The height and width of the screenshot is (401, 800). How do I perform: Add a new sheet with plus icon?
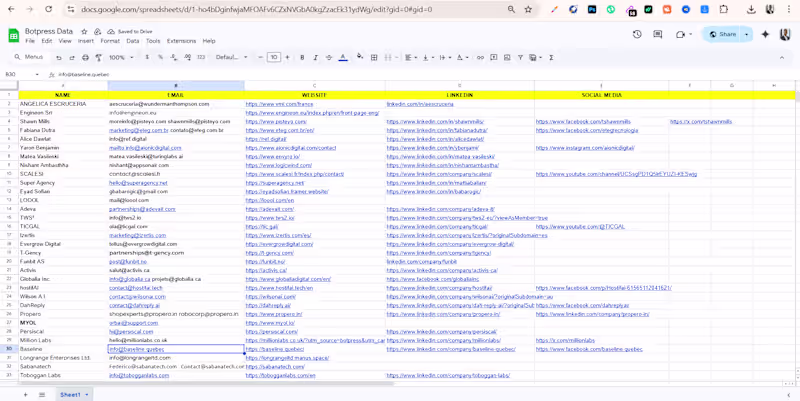click(25, 395)
